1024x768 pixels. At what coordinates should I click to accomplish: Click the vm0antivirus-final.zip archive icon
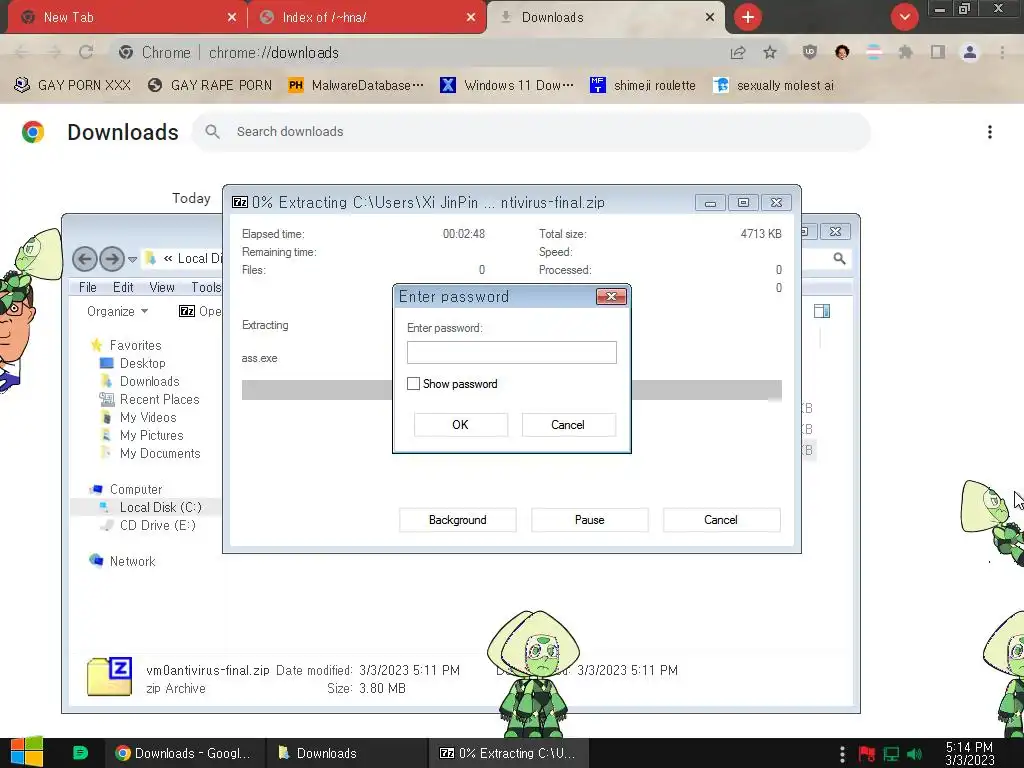[x=109, y=677]
